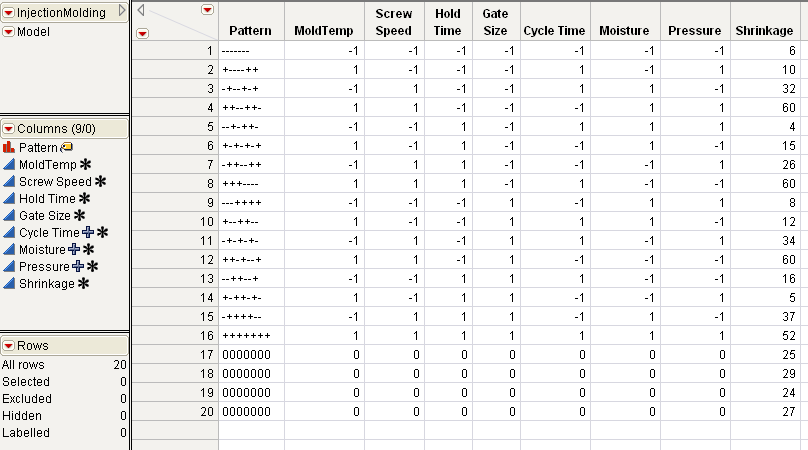Click the continuous icon next to MoldTemp
Viewport: 808px width, 450px height.
[9, 164]
